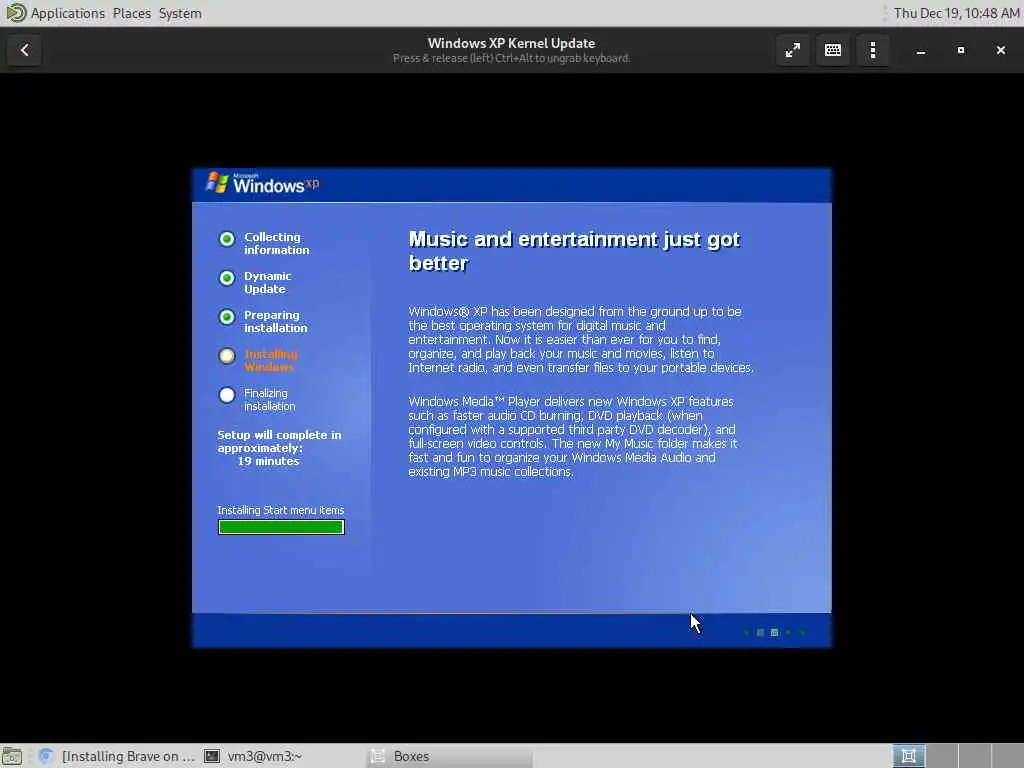The width and height of the screenshot is (1024, 768).
Task: Click the clock showing Thu Dec 19
Action: click(x=956, y=13)
